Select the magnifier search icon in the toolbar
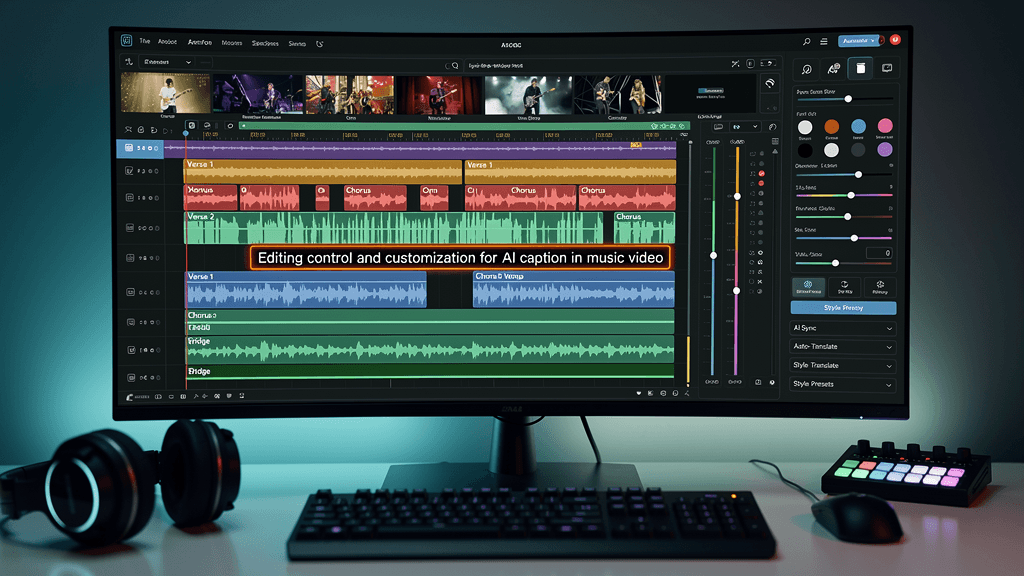Image resolution: width=1024 pixels, height=576 pixels. click(x=455, y=64)
